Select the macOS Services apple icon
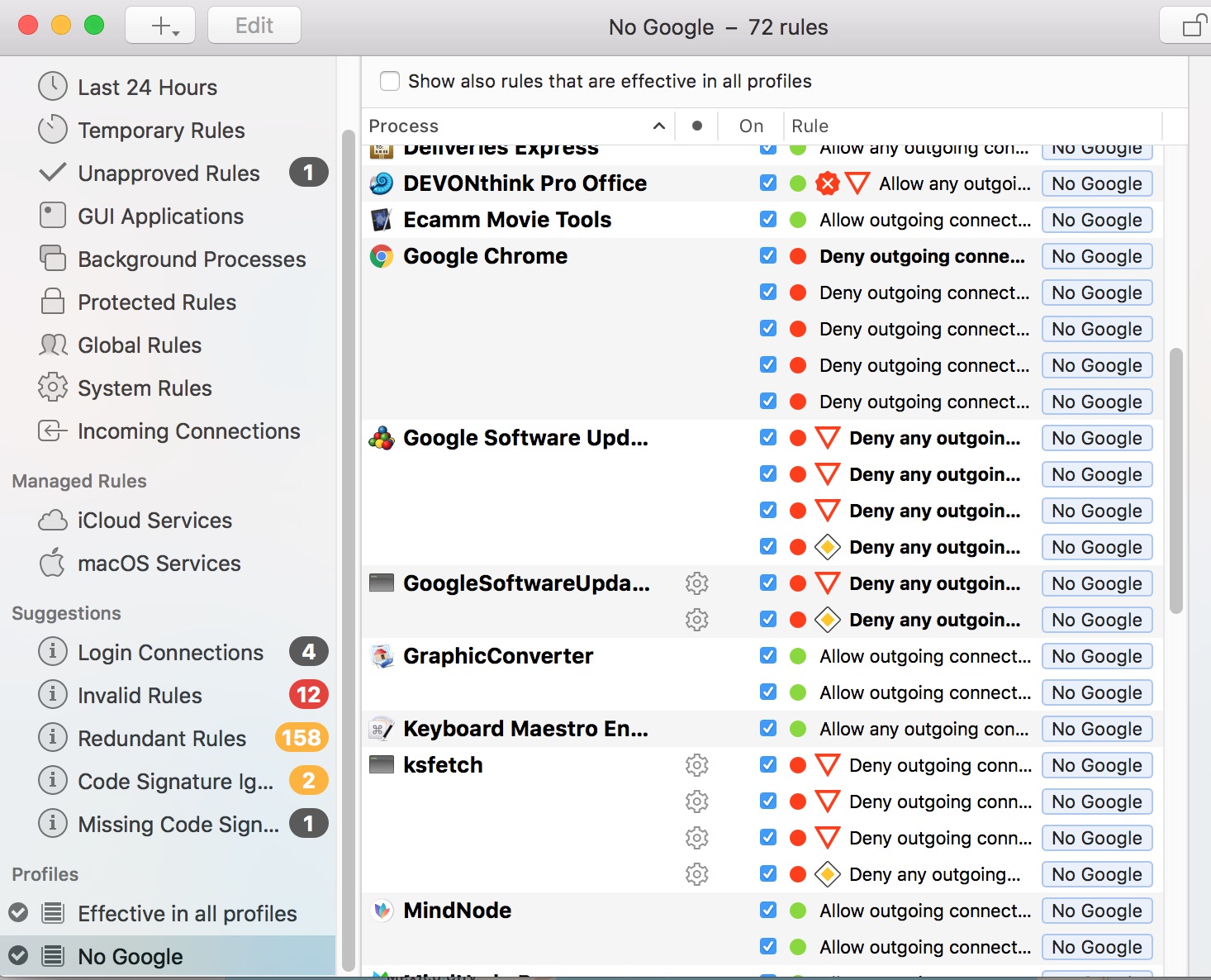The width and height of the screenshot is (1211, 980). 53,562
